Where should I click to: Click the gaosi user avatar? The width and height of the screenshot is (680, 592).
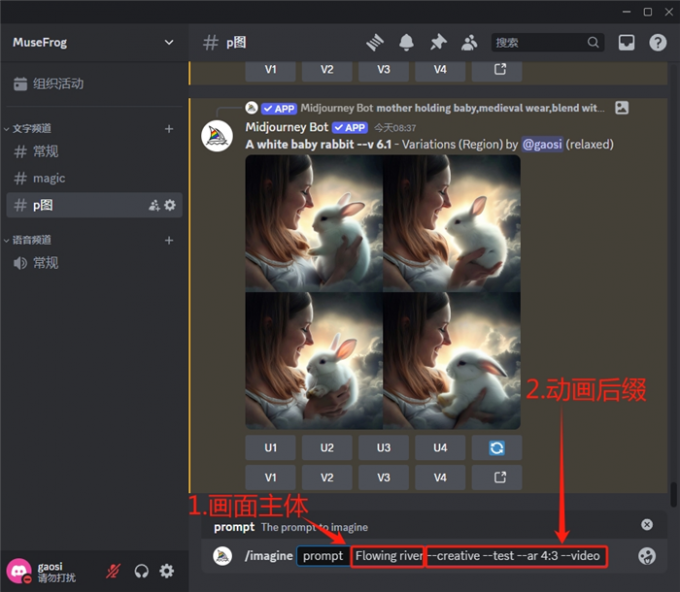(19, 571)
